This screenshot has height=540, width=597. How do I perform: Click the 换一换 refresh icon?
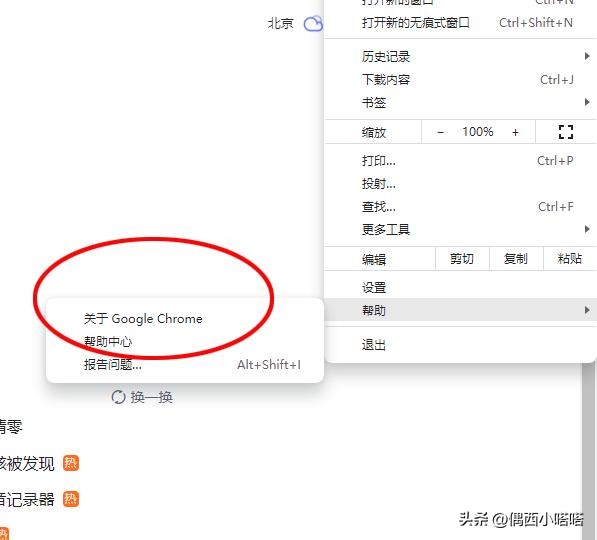[118, 397]
